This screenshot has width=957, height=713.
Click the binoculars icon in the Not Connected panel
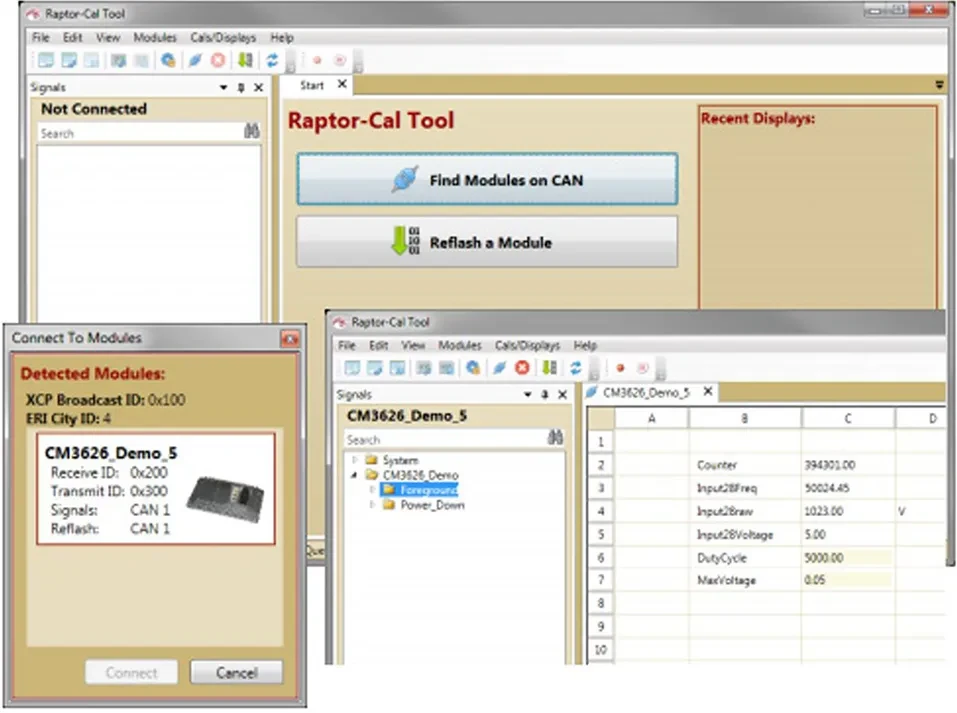point(251,133)
